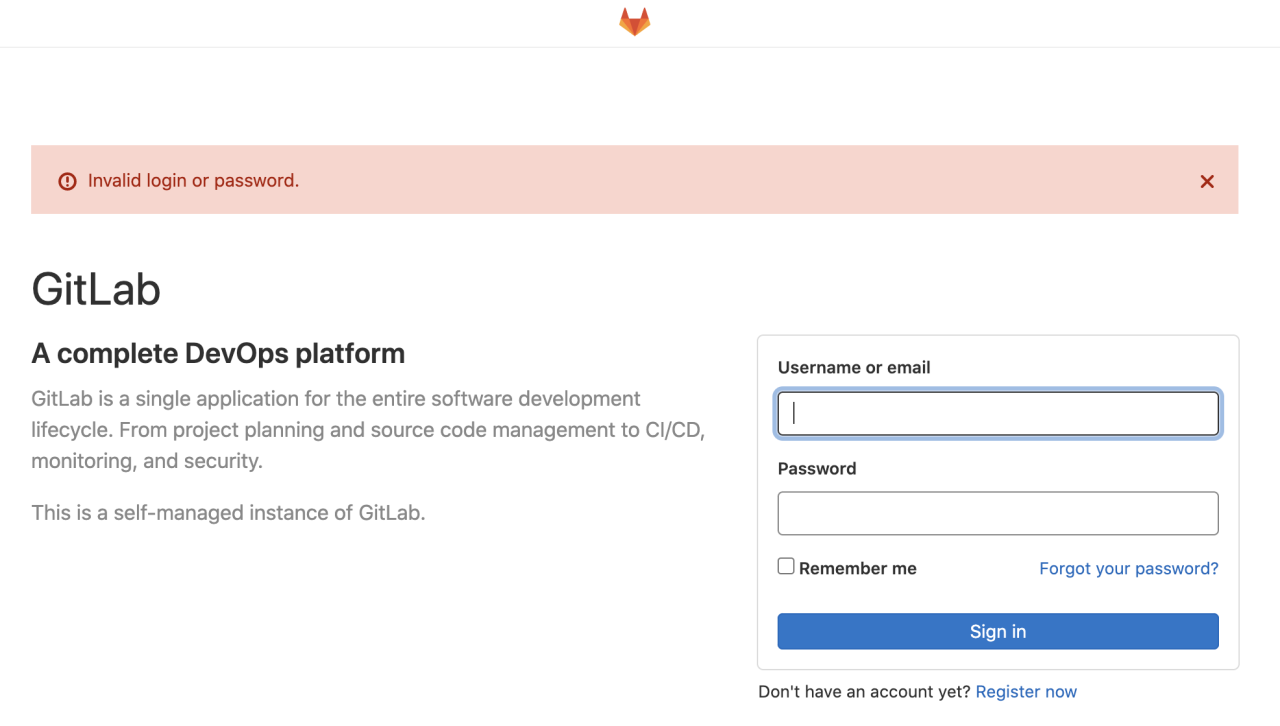
Task: Click the Password label above field
Action: [x=817, y=469]
